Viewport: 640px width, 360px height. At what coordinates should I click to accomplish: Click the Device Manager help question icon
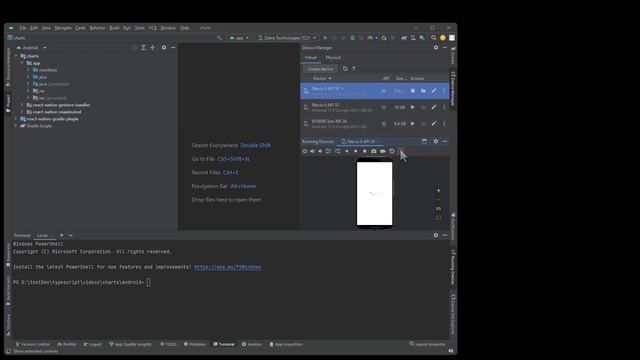(x=353, y=69)
